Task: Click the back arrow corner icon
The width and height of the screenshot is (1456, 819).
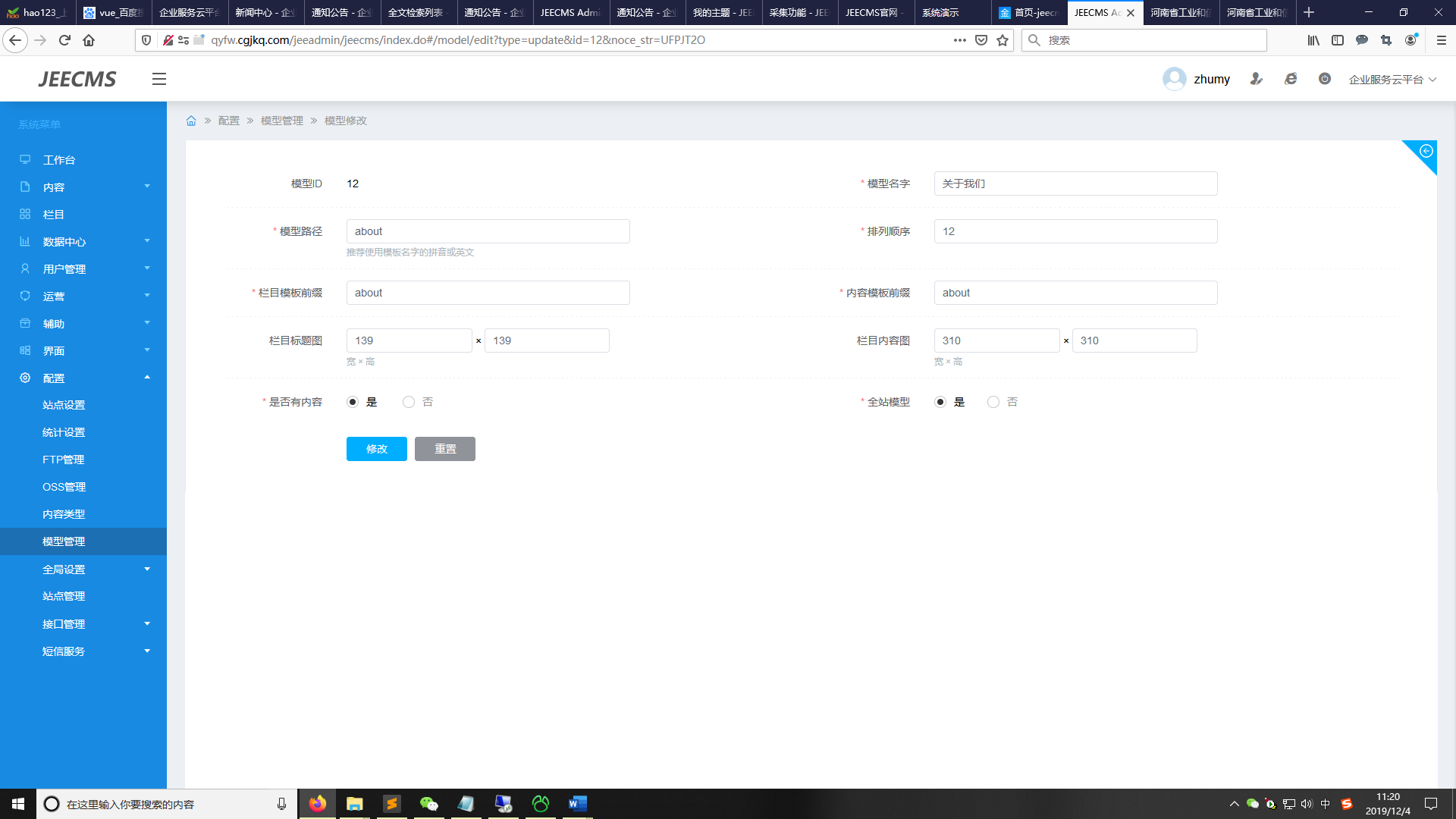Action: pyautogui.click(x=1426, y=151)
